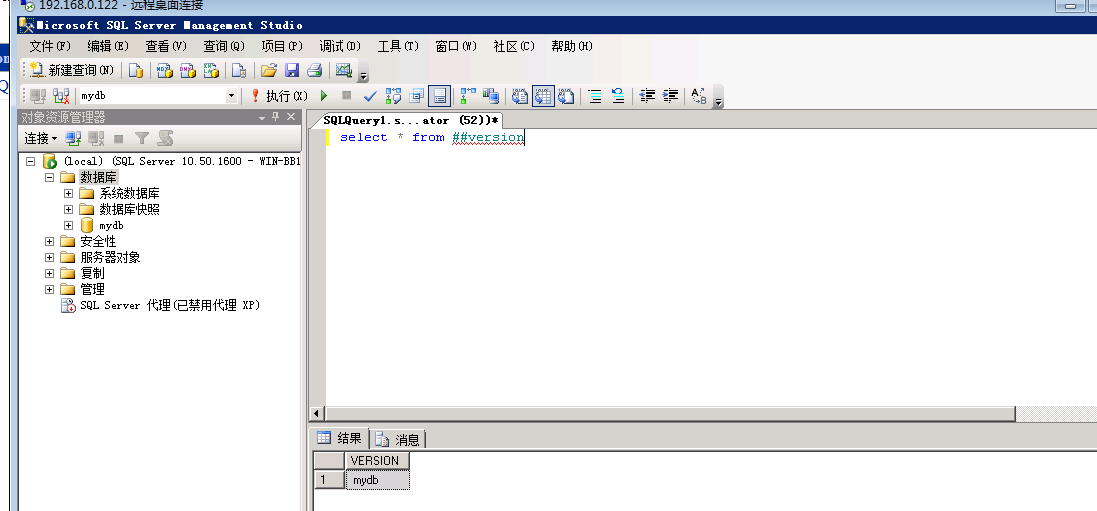The image size is (1097, 511).
Task: Collapse the (local) server node
Action: 30,161
